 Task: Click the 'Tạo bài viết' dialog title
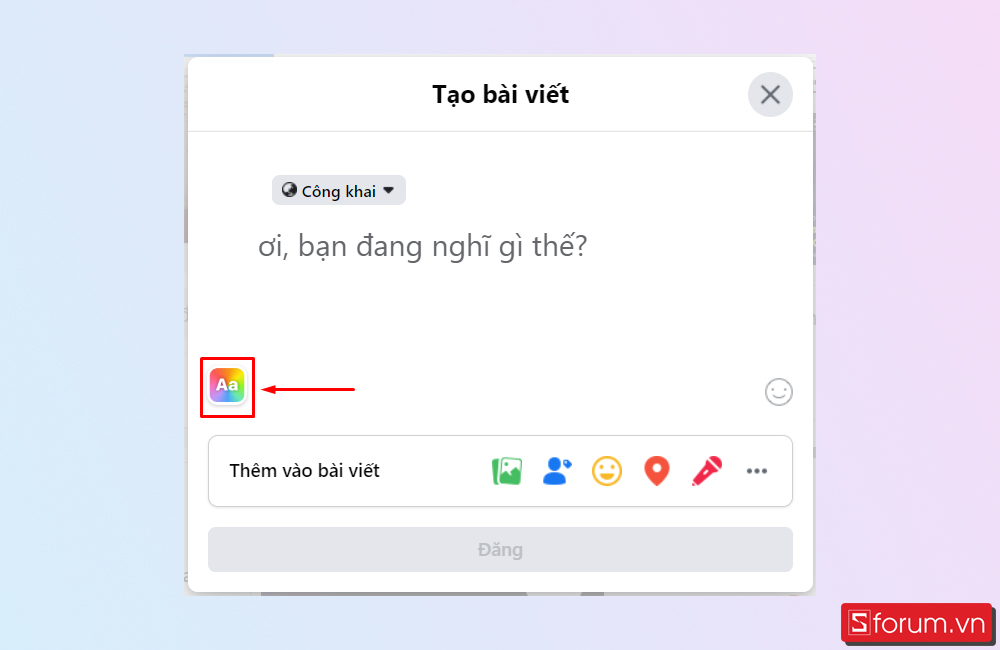501,94
